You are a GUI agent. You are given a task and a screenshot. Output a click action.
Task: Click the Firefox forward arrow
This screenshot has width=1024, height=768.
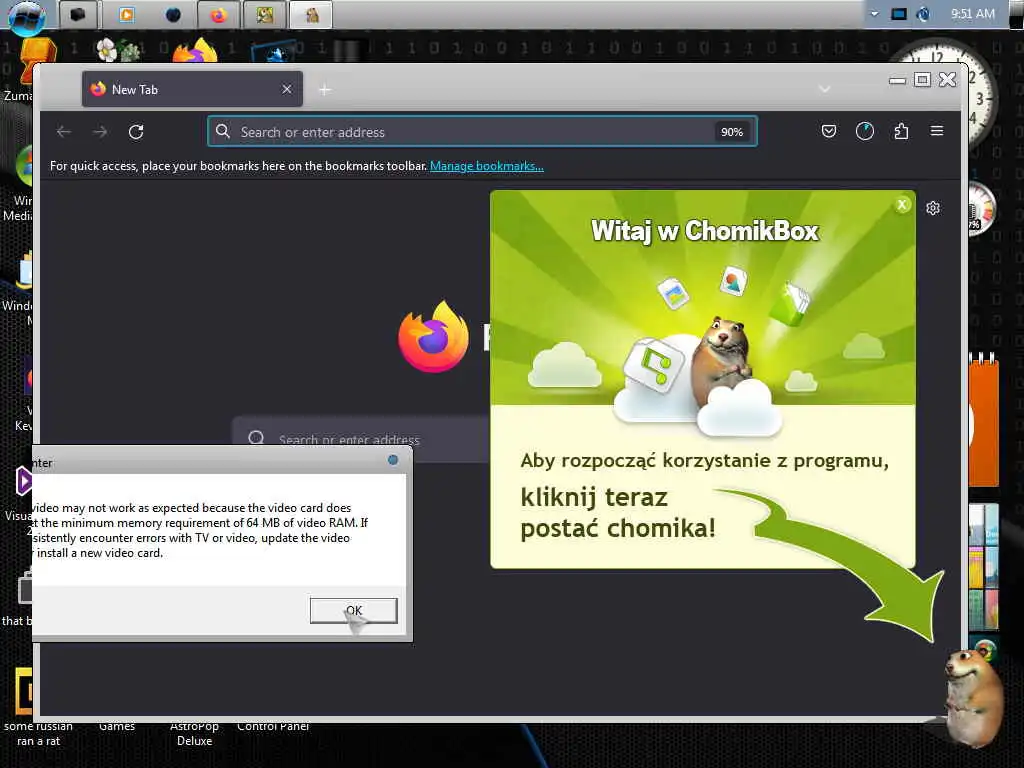100,132
